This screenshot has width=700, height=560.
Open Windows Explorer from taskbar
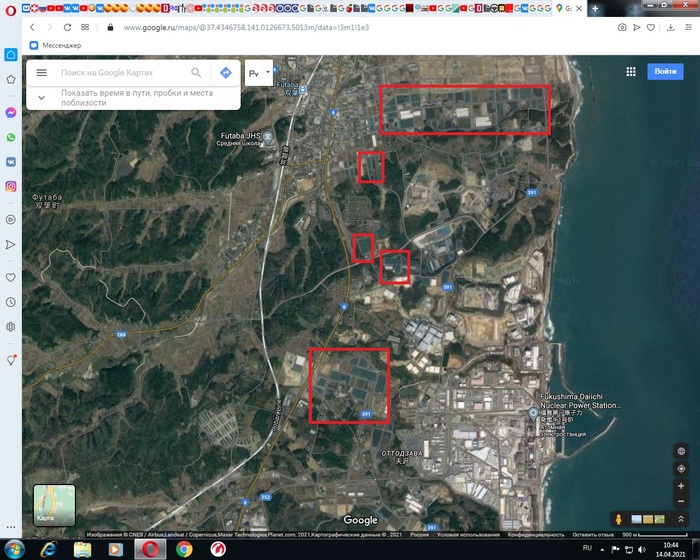tap(82, 549)
